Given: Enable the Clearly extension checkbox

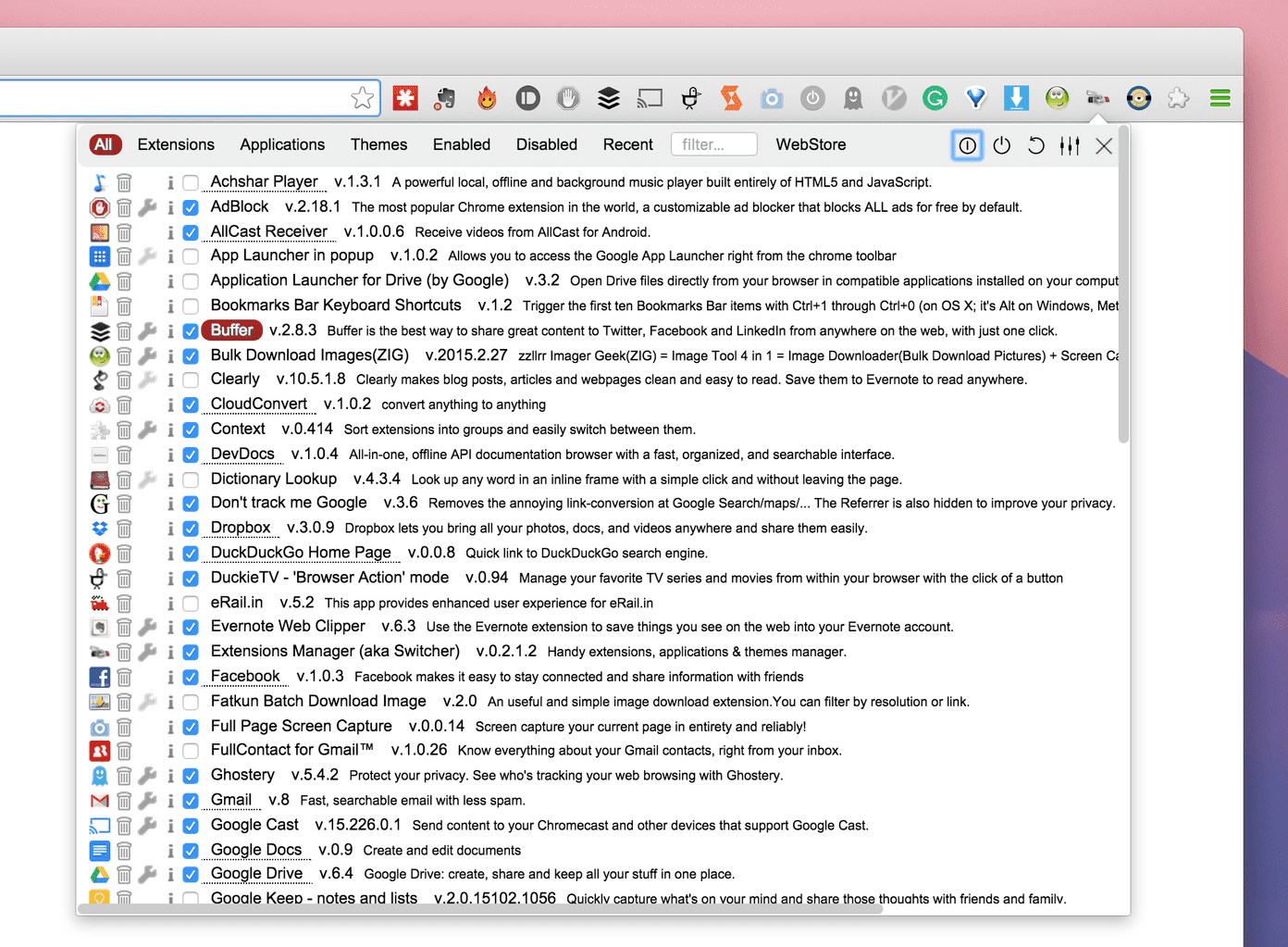Looking at the screenshot, I should pyautogui.click(x=191, y=380).
